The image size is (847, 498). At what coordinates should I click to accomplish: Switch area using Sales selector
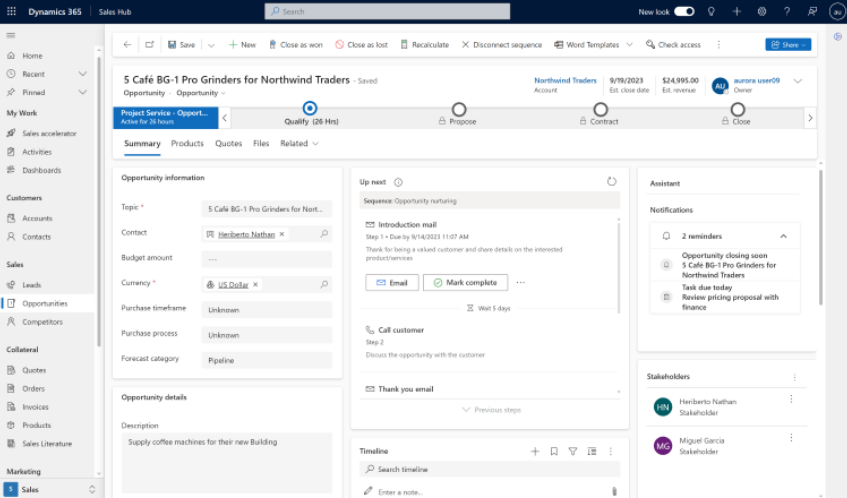point(50,489)
